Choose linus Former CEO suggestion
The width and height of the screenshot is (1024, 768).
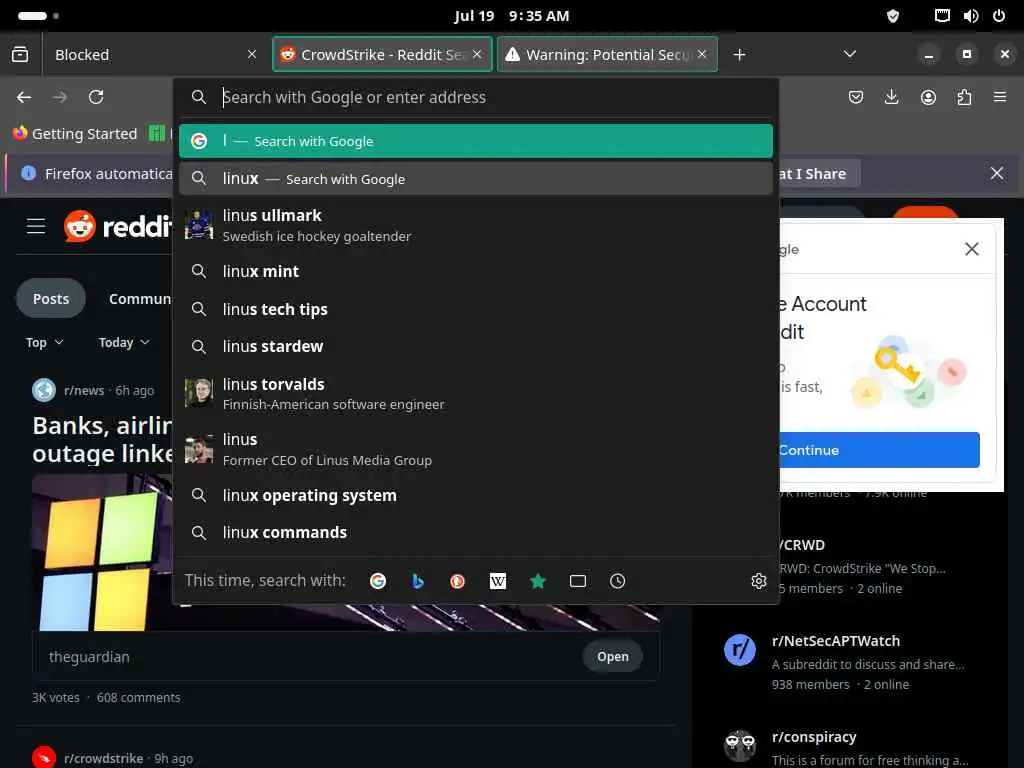pyautogui.click(x=476, y=449)
